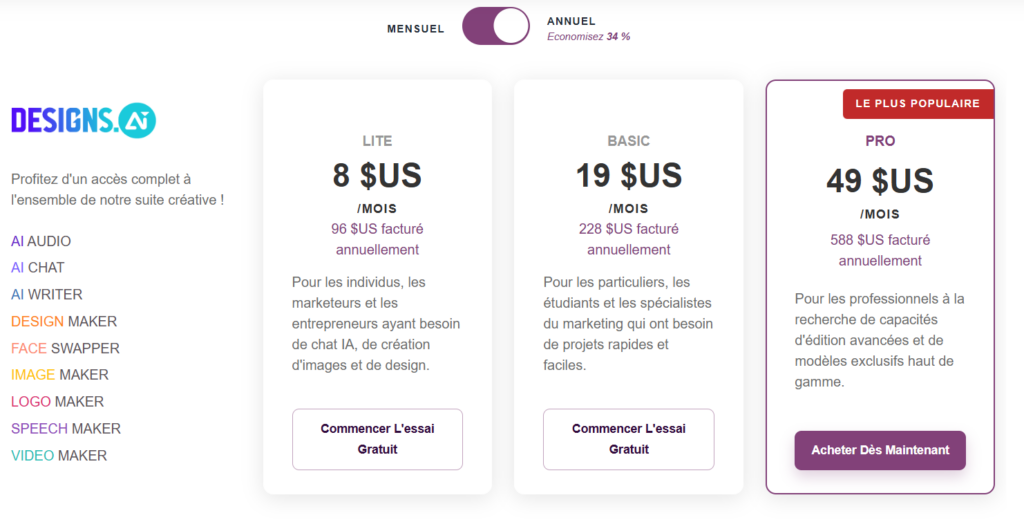Open the FACE SWAPPER tool link
The image size is (1024, 520).
[x=65, y=348]
